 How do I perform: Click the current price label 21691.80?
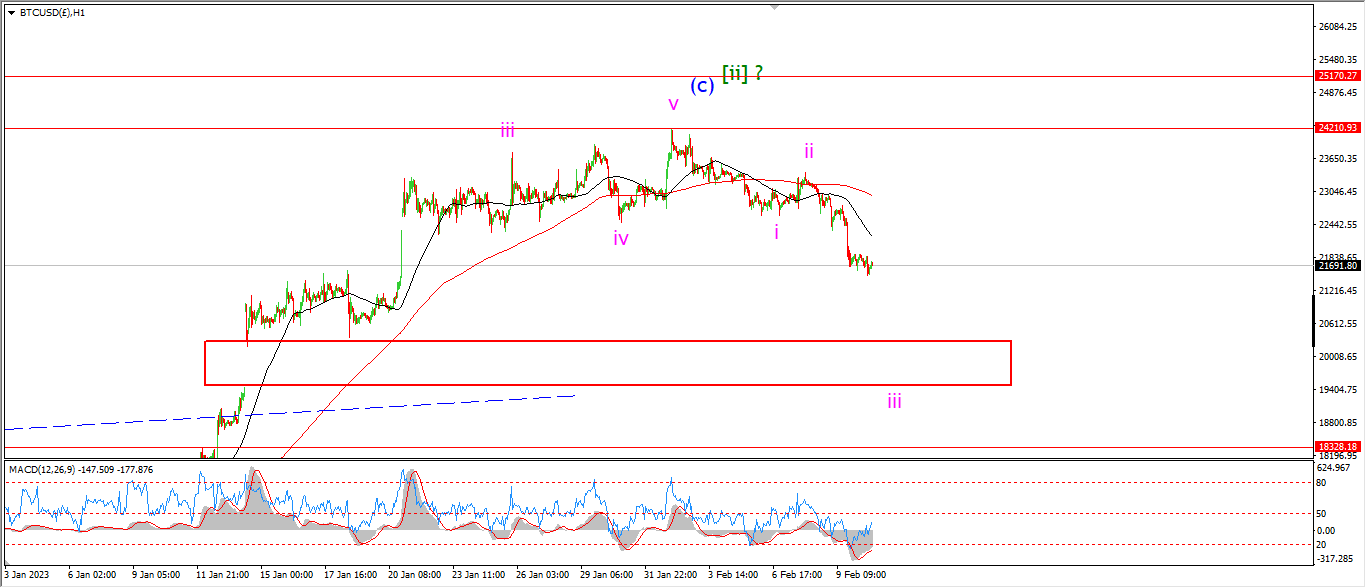[x=1338, y=265]
